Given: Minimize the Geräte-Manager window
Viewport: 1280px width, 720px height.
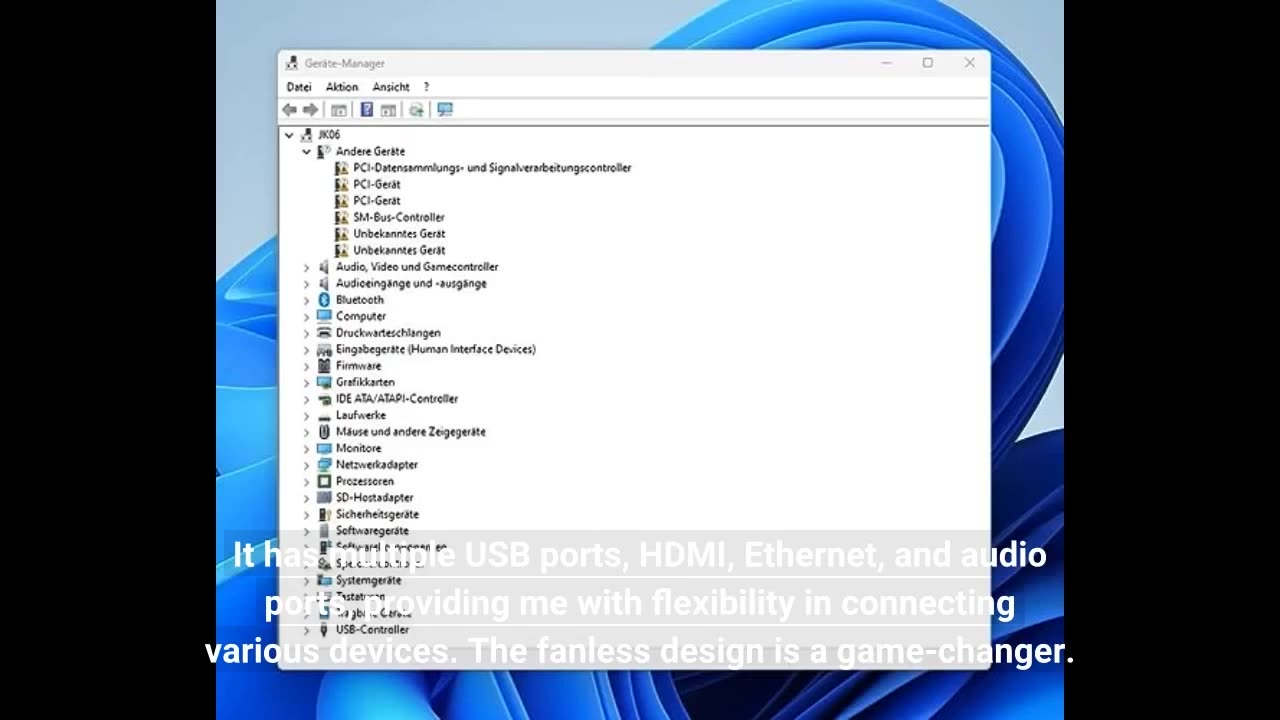Looking at the screenshot, I should (x=886, y=63).
